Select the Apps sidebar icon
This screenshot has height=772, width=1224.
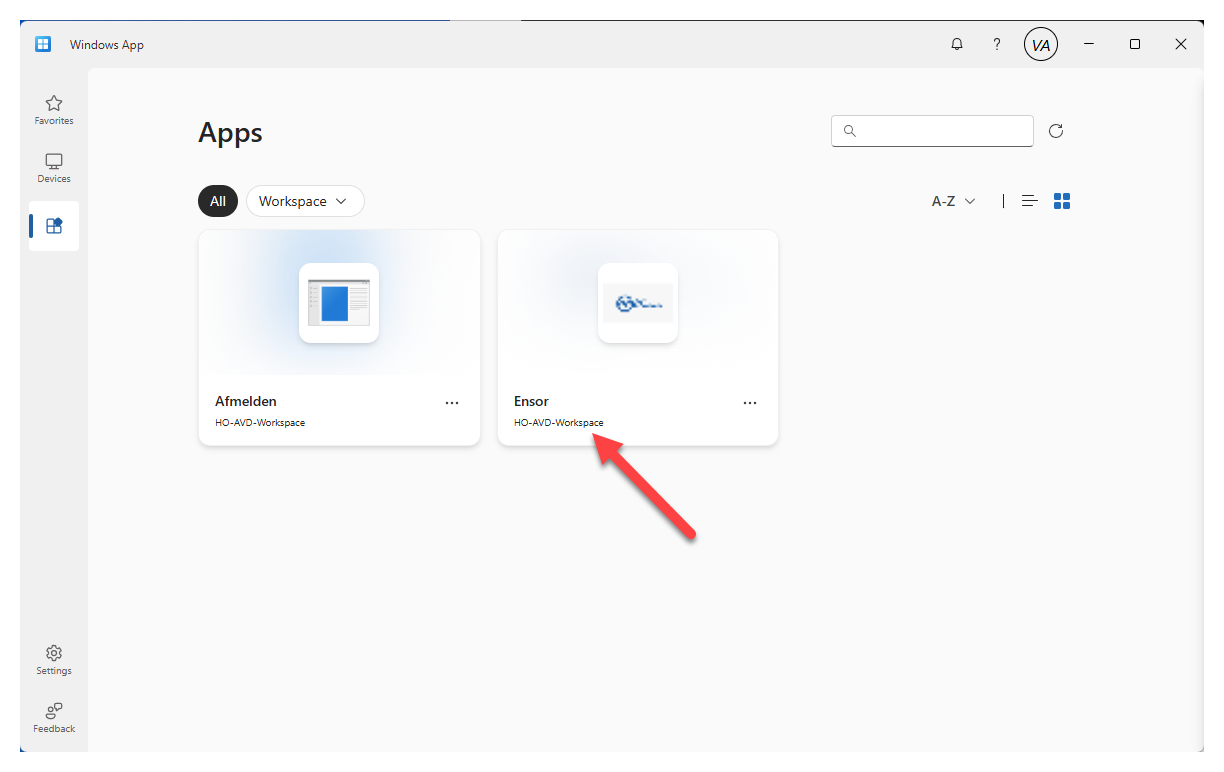[x=54, y=226]
